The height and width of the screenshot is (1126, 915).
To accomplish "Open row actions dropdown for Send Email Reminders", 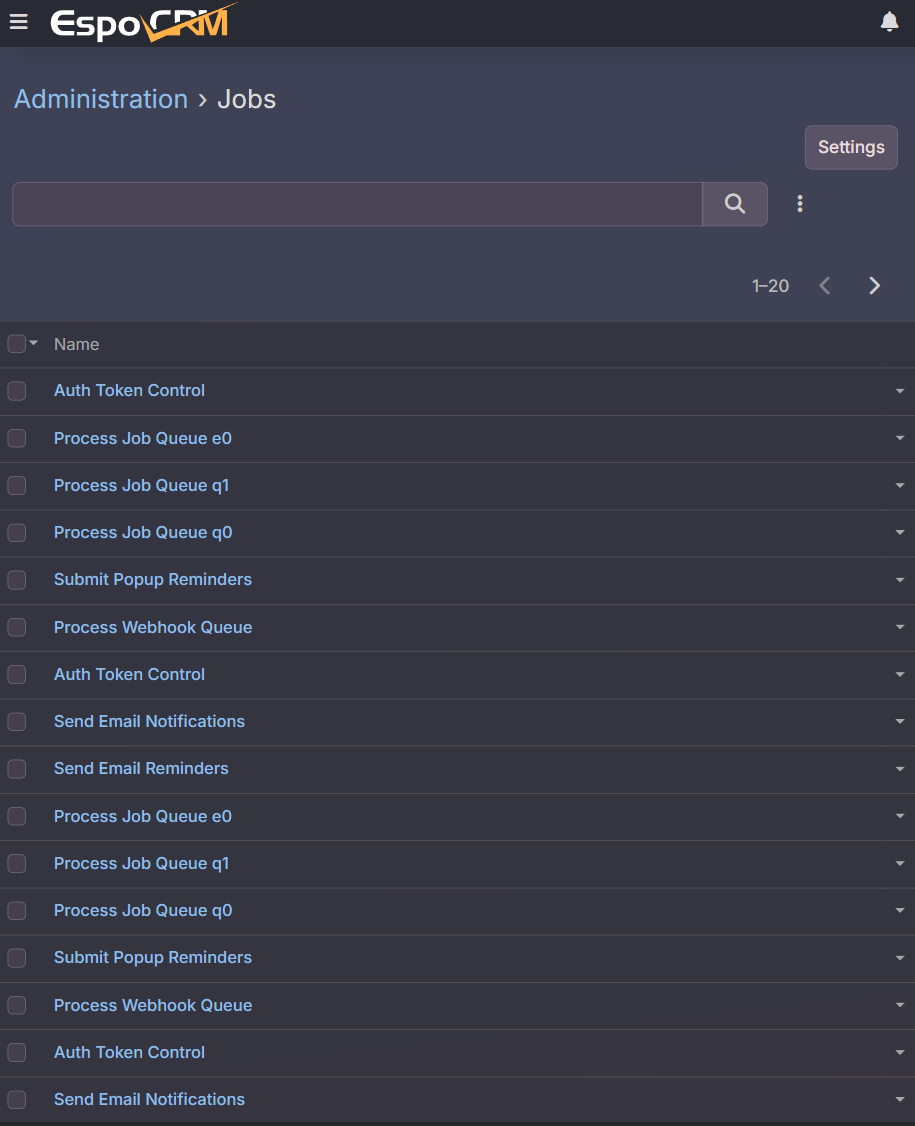I will 900,769.
